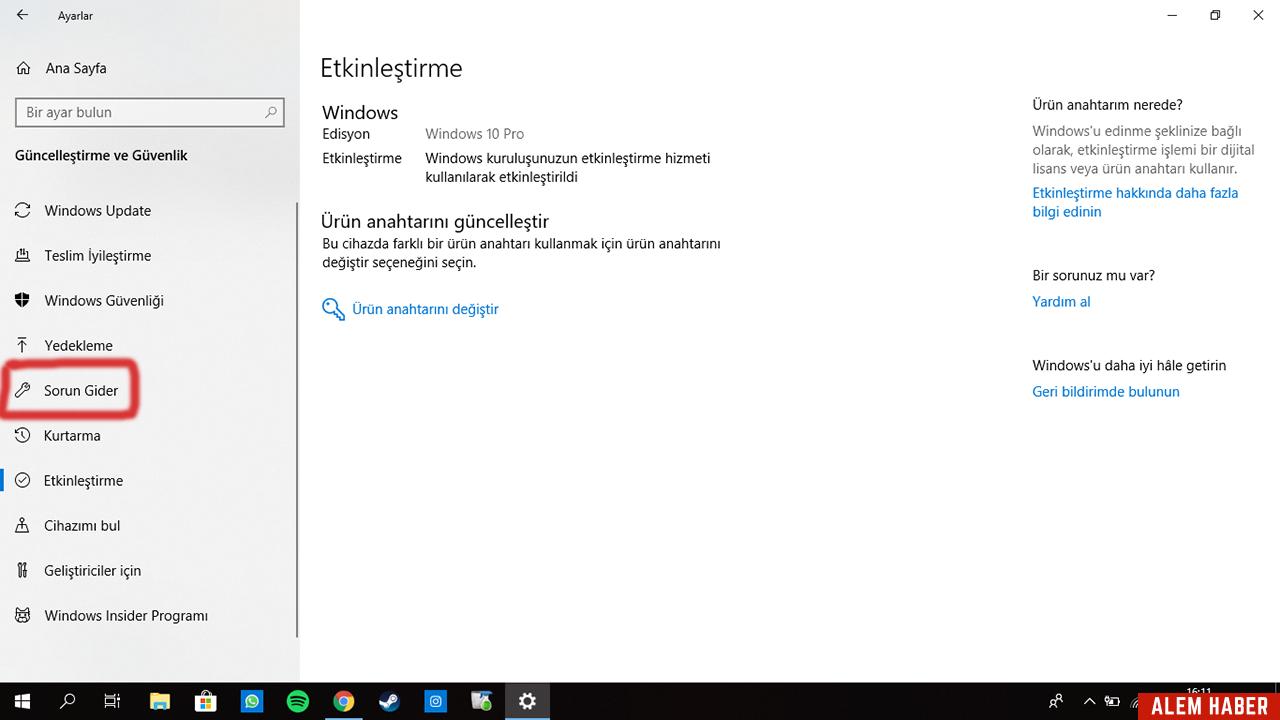Open Microsoft Store from the taskbar
1280x720 pixels.
point(206,700)
